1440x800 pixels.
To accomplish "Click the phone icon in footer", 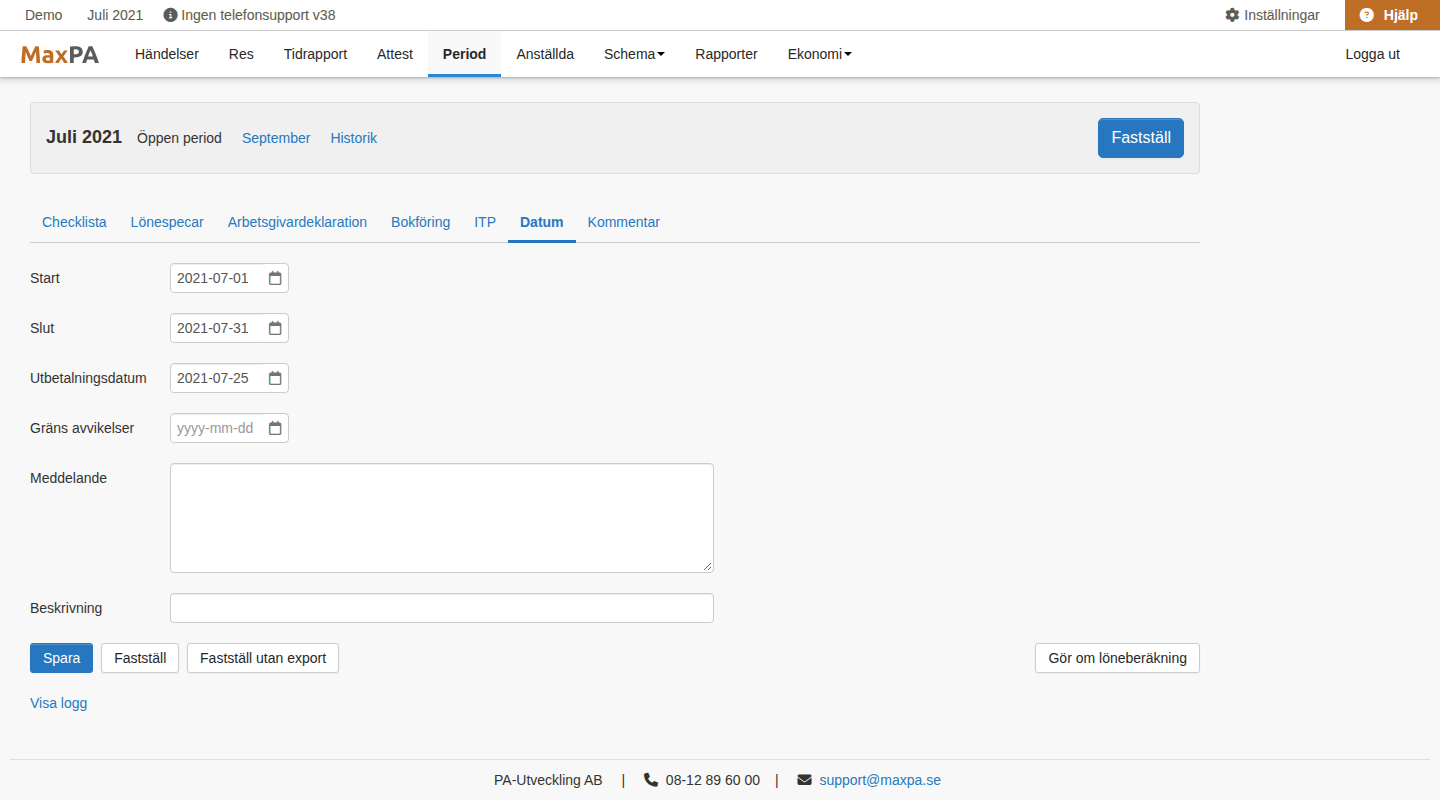I will [651, 780].
